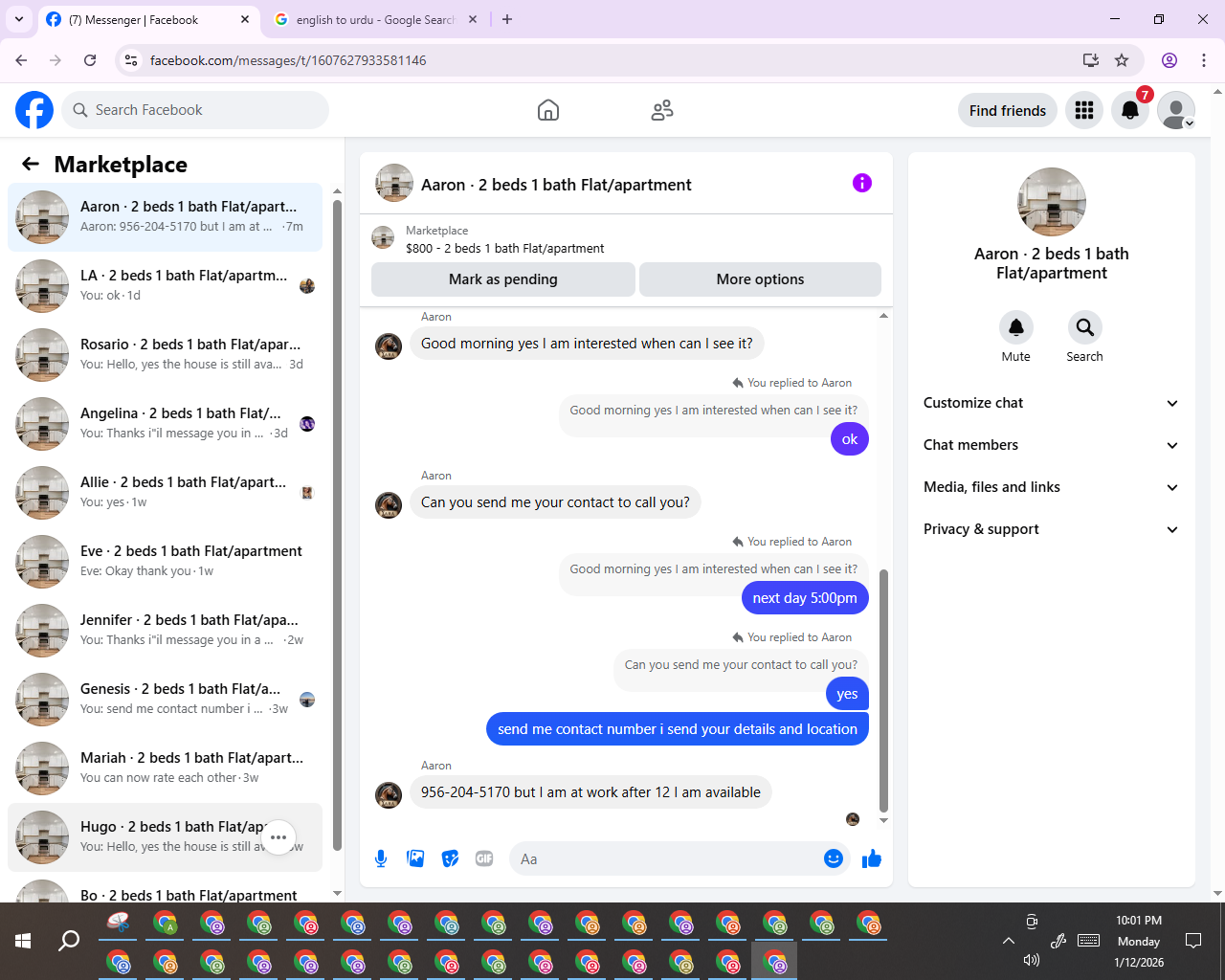This screenshot has height=980, width=1225.
Task: Open the emoji picker in composer
Action: click(834, 858)
